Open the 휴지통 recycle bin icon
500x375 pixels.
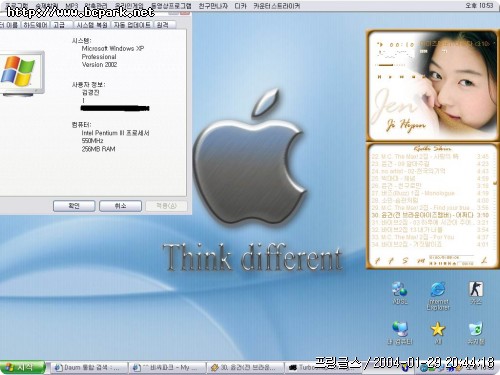coord(476,332)
